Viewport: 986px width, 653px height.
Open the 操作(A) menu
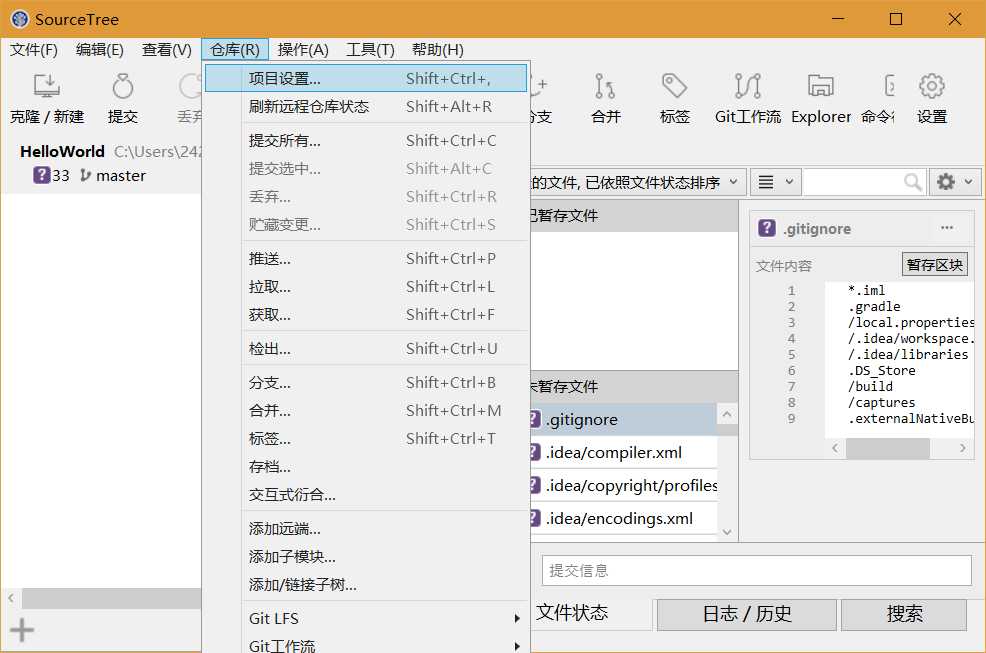click(x=303, y=50)
